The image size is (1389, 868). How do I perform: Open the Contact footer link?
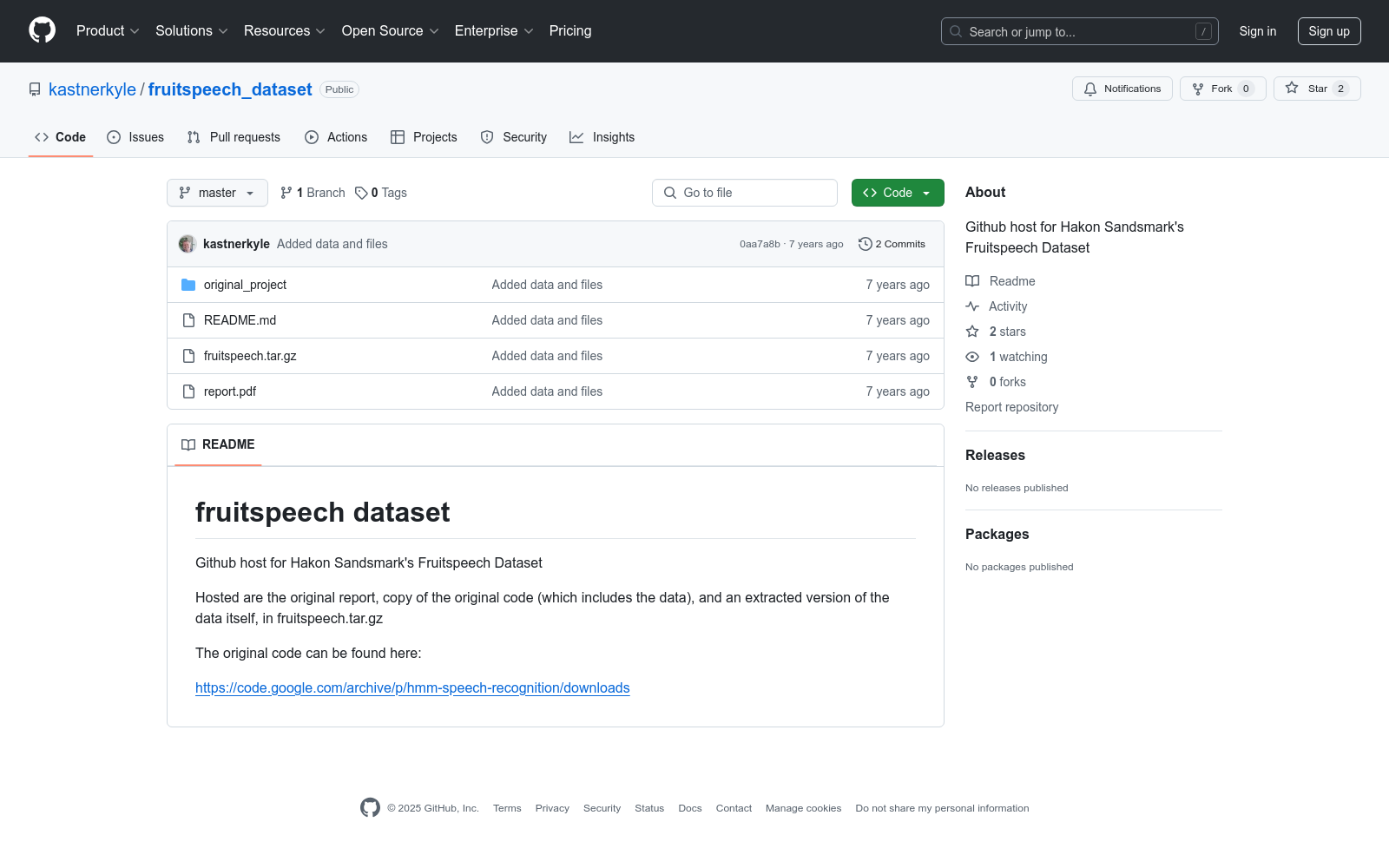pos(734,808)
